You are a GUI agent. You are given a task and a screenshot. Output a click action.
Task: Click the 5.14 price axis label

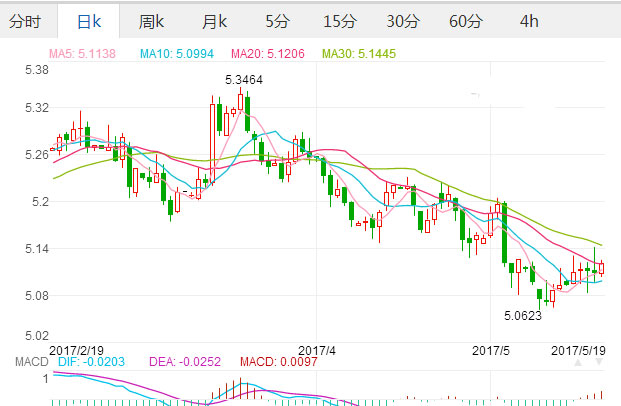click(37, 249)
